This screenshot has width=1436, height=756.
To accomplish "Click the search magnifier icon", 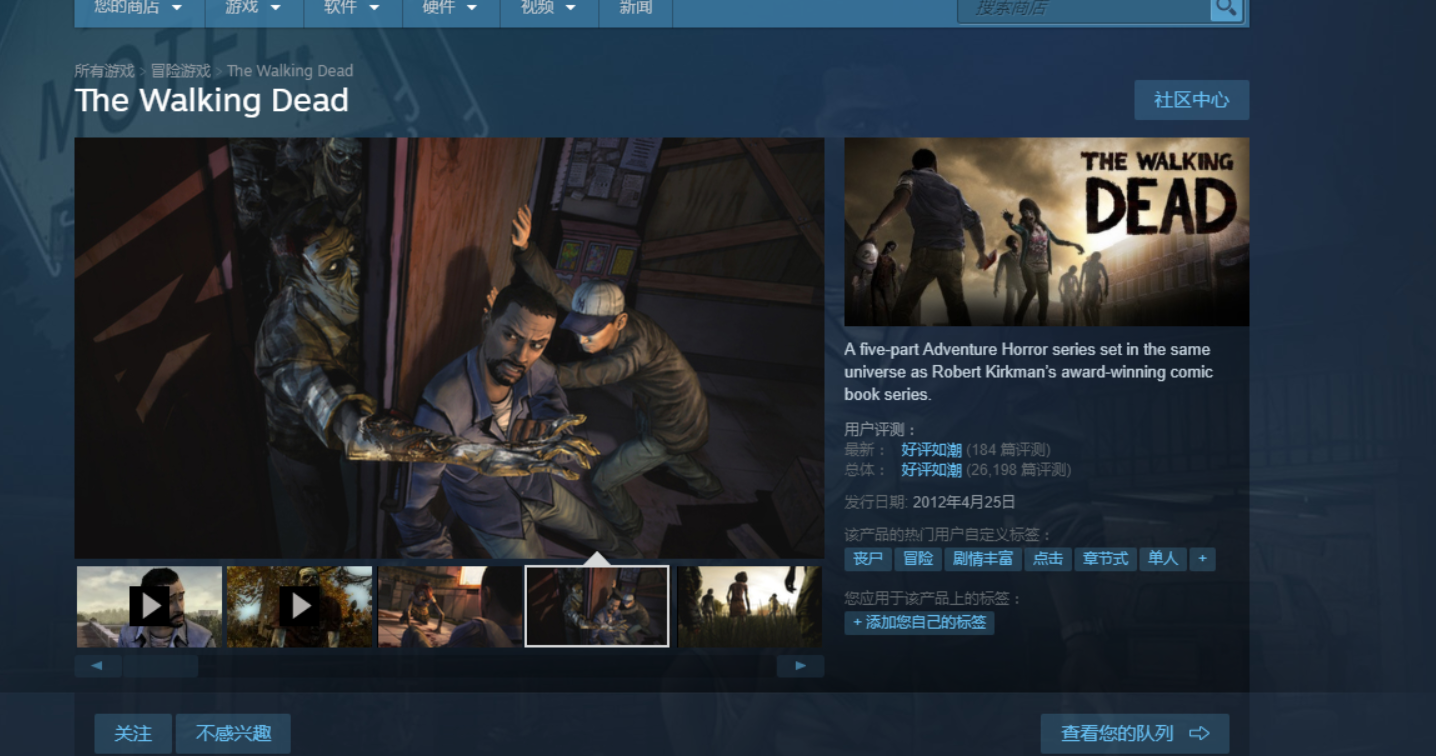I will pos(1225,9).
